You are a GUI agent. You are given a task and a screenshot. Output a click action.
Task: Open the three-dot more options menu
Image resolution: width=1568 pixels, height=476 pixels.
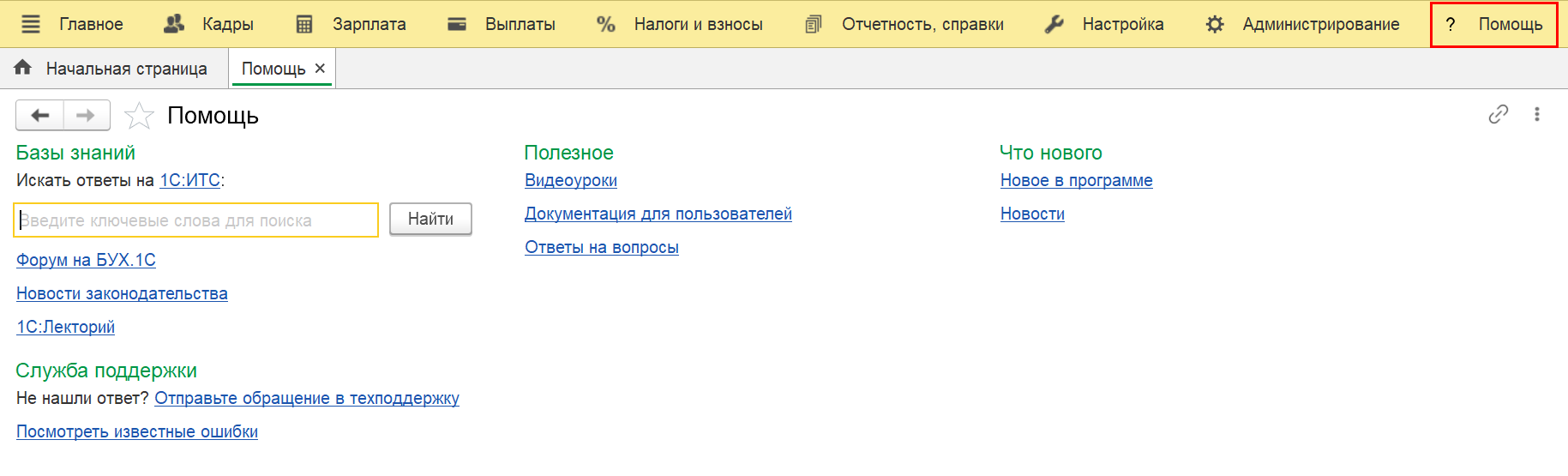tap(1536, 114)
